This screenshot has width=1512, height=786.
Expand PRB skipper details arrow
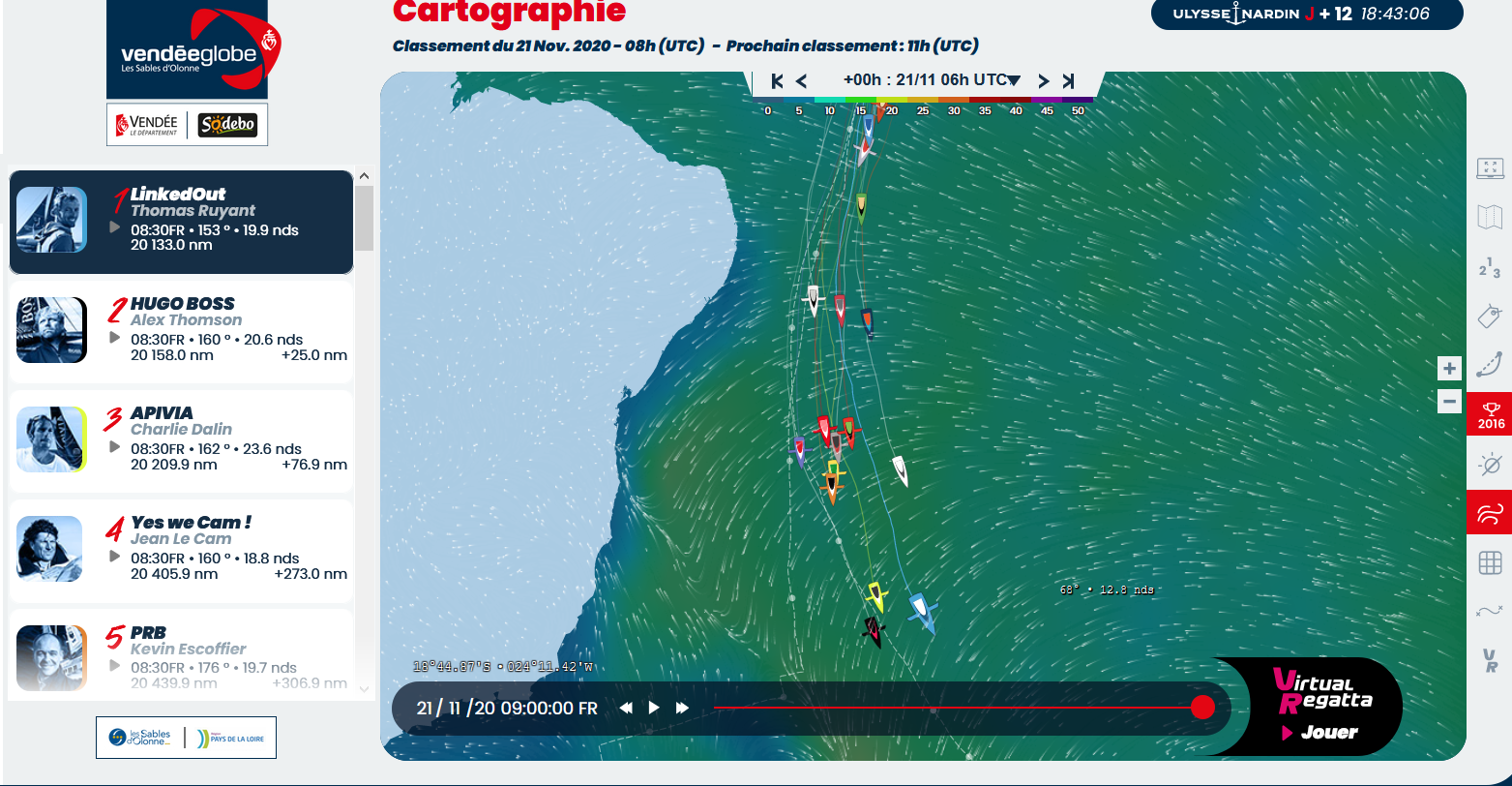click(115, 665)
